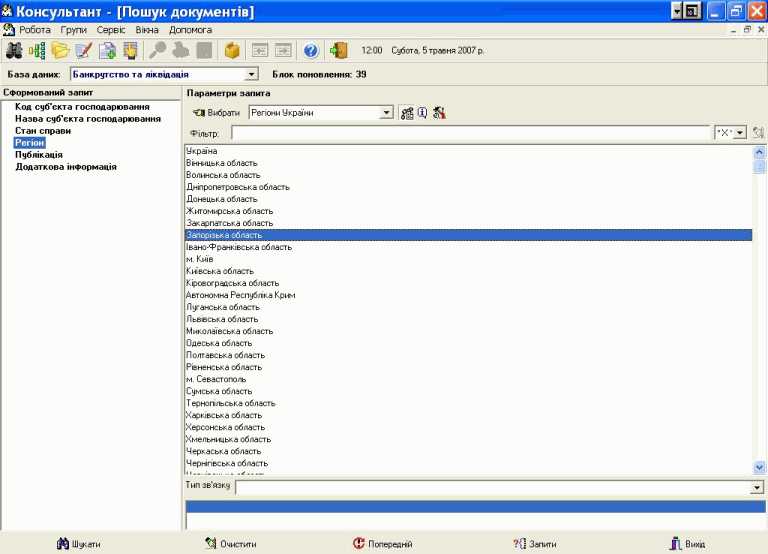768x554 pixels.
Task: Click the Фільтр text input field
Action: point(470,133)
